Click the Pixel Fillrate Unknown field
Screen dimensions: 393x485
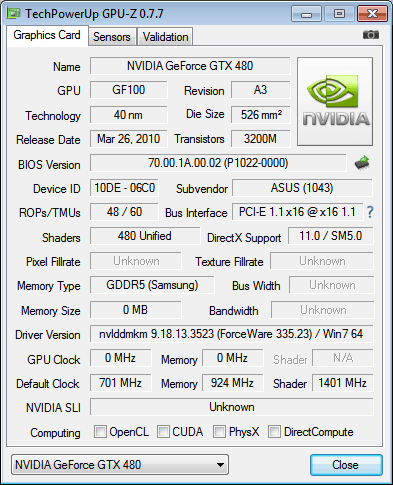(136, 261)
